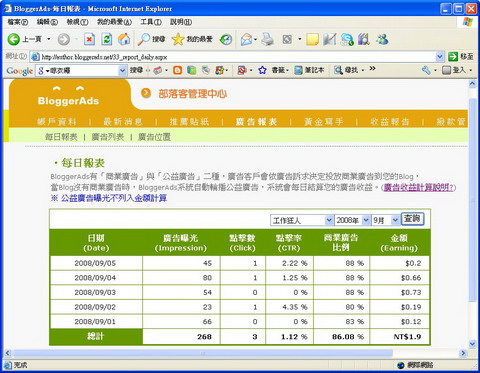Click the horizontal scrollbar right arrow

click(463, 353)
